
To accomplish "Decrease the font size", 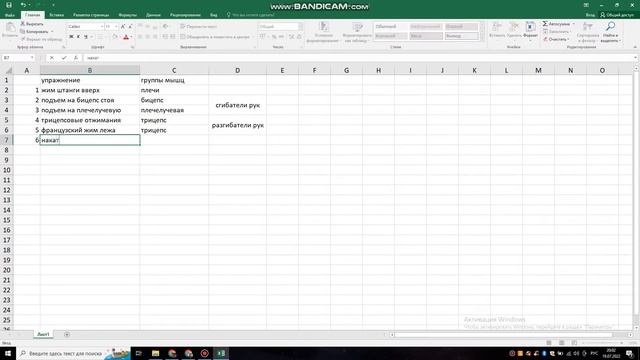I will (x=130, y=27).
